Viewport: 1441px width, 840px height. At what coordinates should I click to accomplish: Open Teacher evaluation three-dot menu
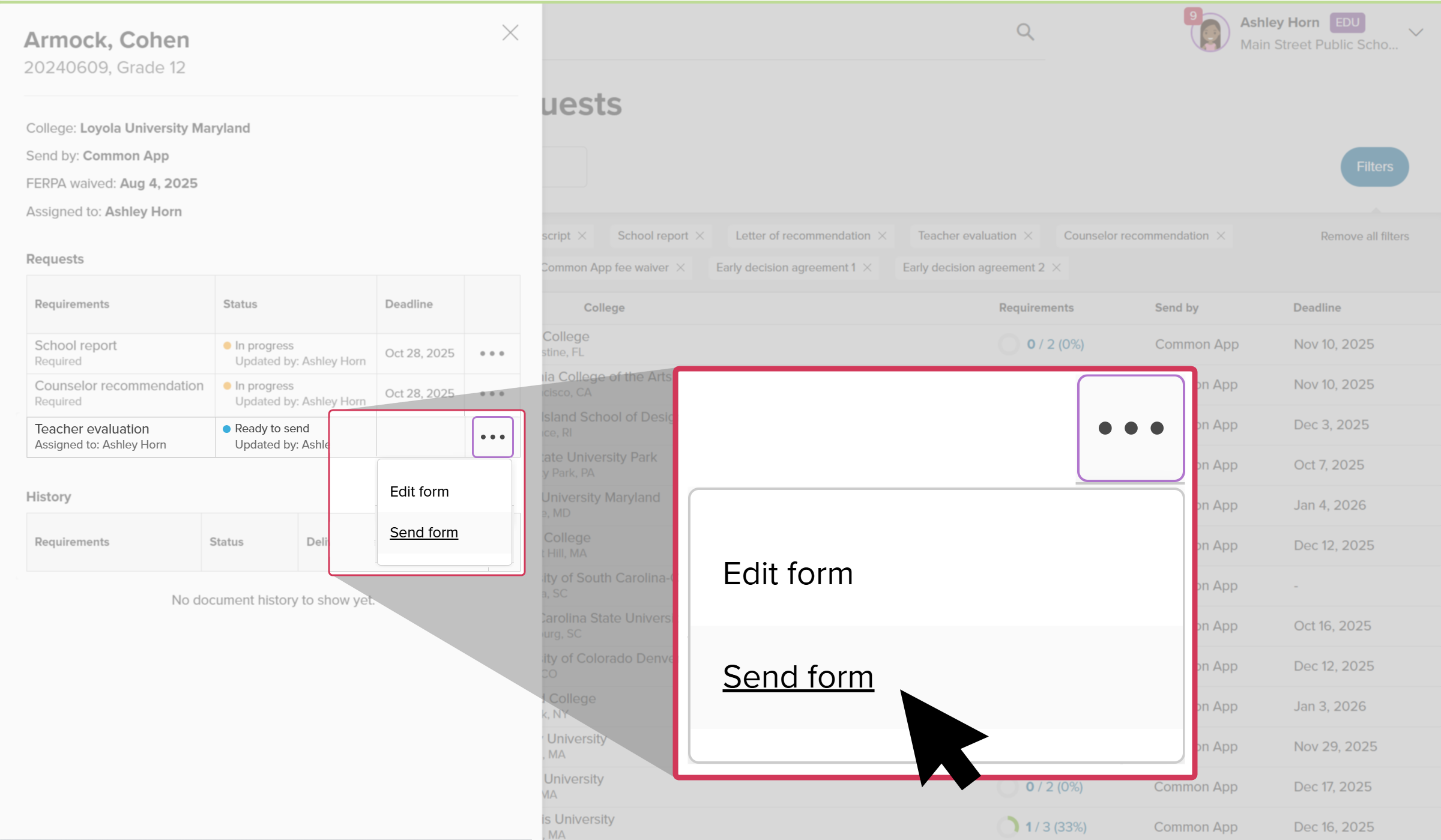coord(492,437)
